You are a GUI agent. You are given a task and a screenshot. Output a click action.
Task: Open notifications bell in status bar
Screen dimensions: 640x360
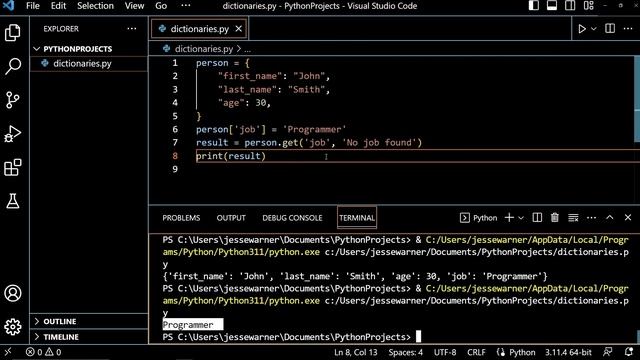(x=629, y=352)
